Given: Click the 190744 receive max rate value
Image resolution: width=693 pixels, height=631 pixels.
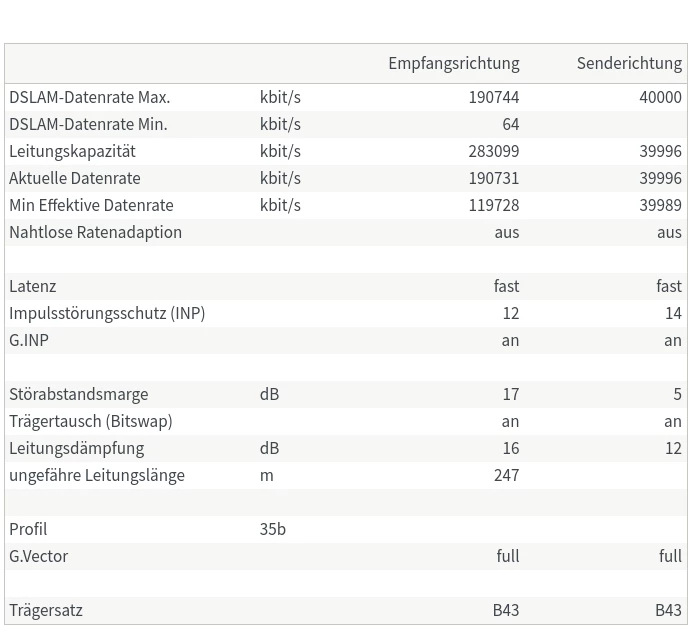Looking at the screenshot, I should tap(493, 97).
